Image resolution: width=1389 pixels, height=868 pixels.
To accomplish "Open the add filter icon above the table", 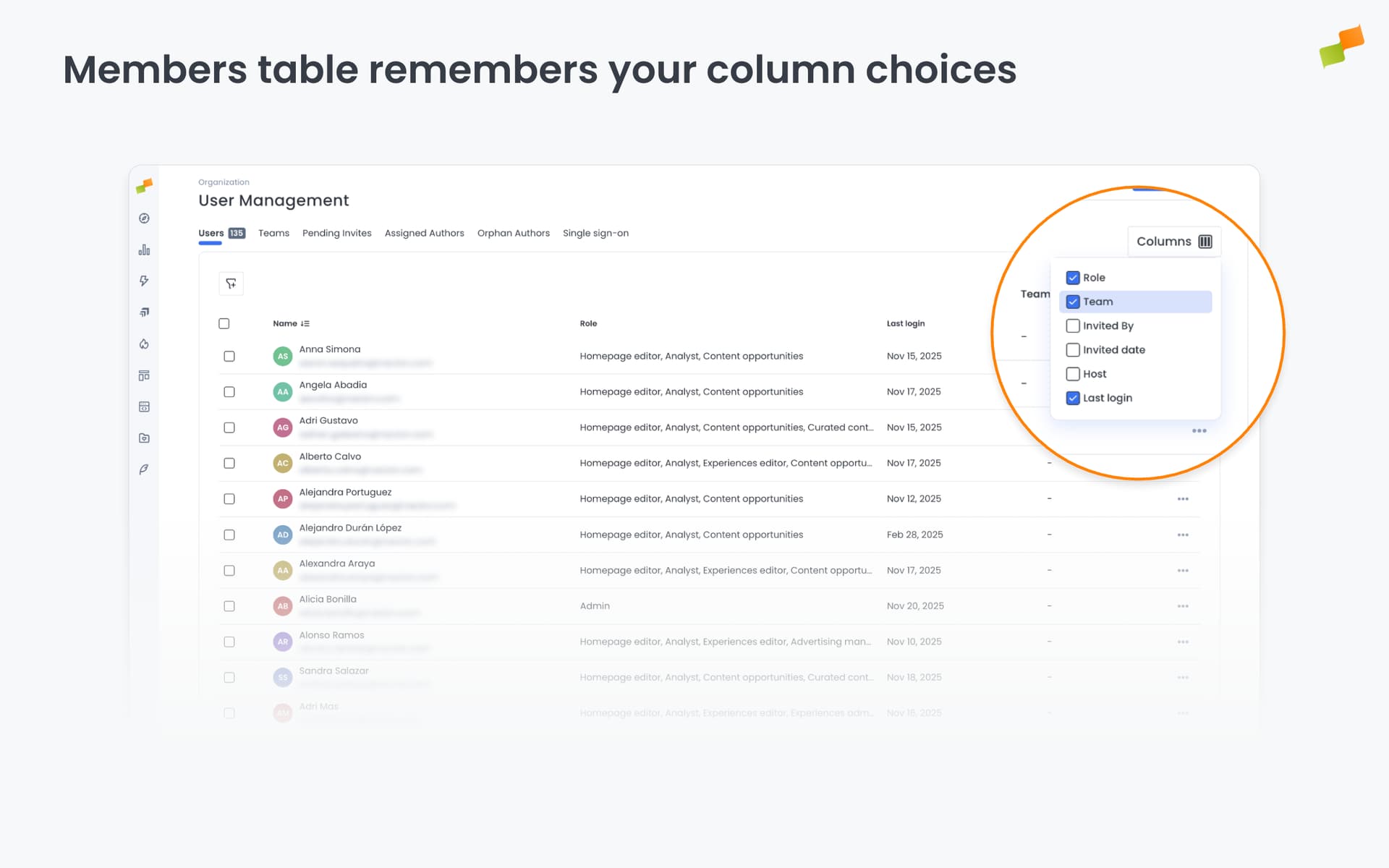I will (x=231, y=284).
